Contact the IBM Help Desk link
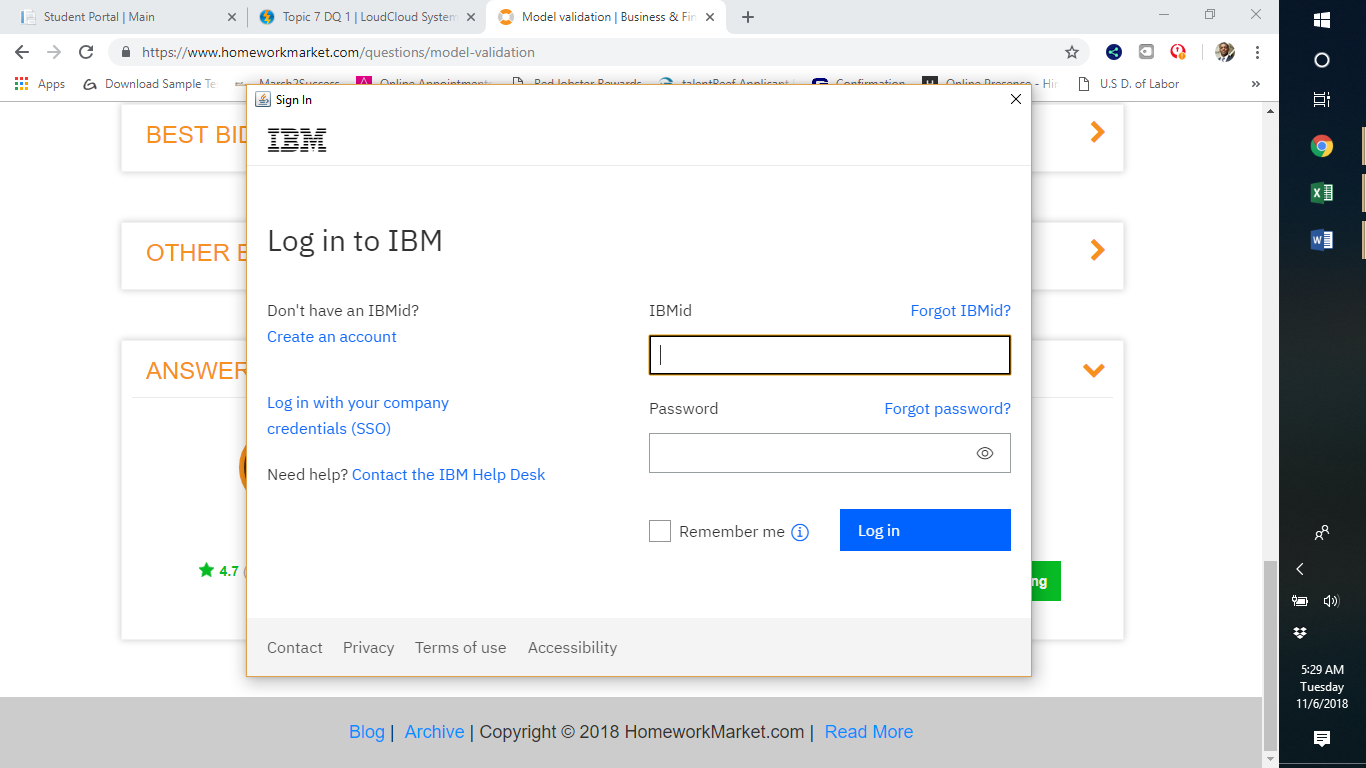Screen dimensions: 1366x768 point(449,475)
